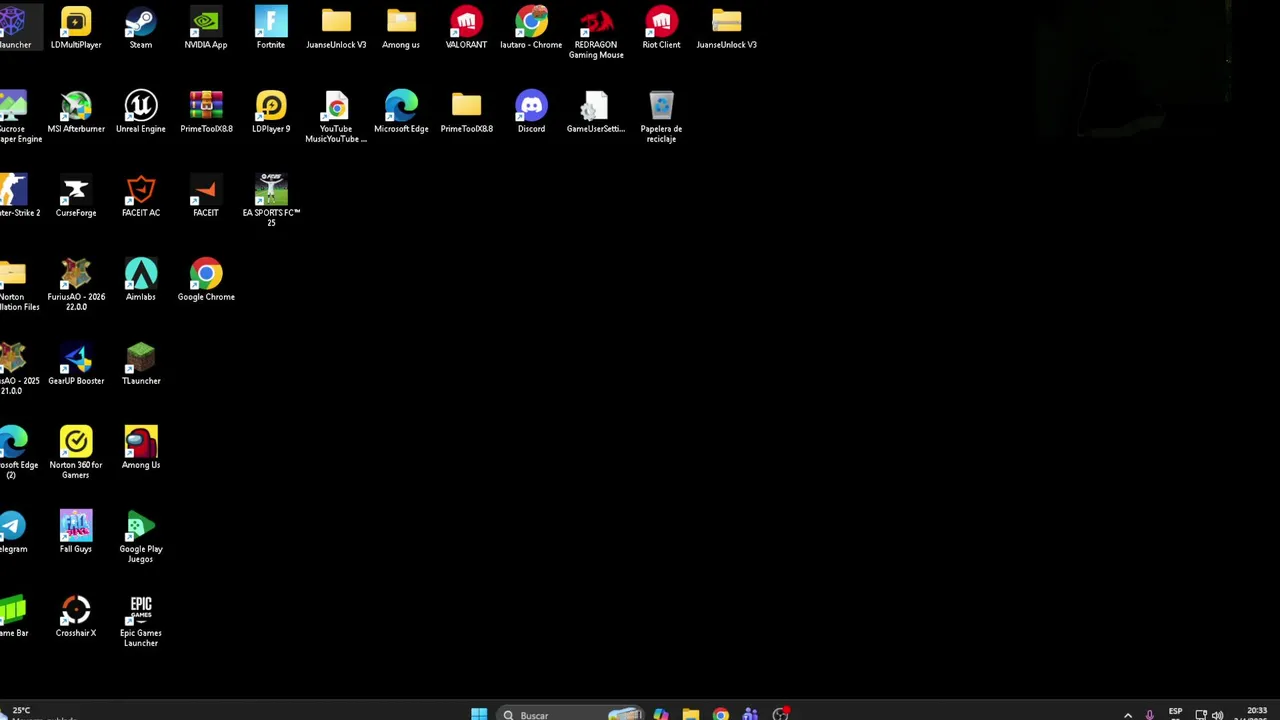This screenshot has height=720, width=1280.
Task: Open the YouTube Music shortcut icon
Action: point(336,116)
